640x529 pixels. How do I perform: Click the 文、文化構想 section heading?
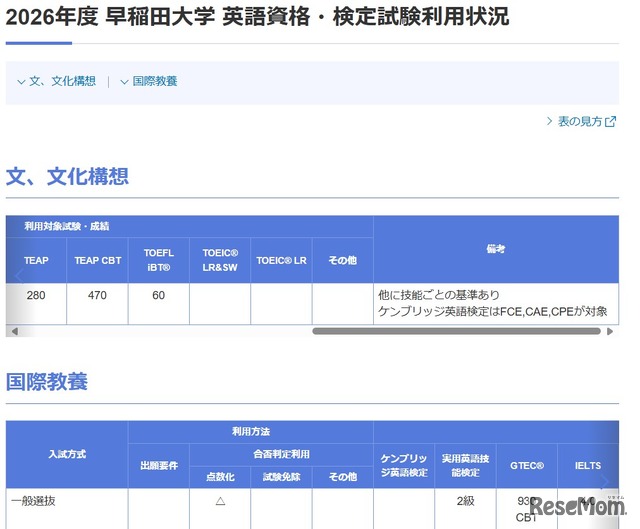(x=67, y=177)
